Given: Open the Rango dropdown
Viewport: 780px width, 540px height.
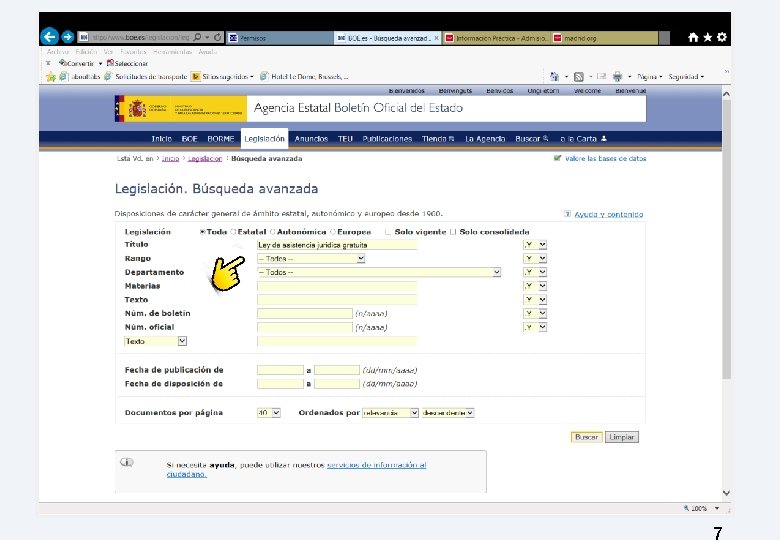Looking at the screenshot, I should (311, 259).
